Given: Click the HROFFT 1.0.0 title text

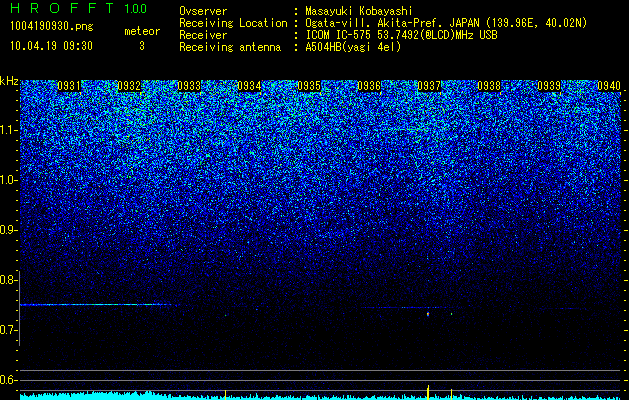Looking at the screenshot, I should point(79,8).
